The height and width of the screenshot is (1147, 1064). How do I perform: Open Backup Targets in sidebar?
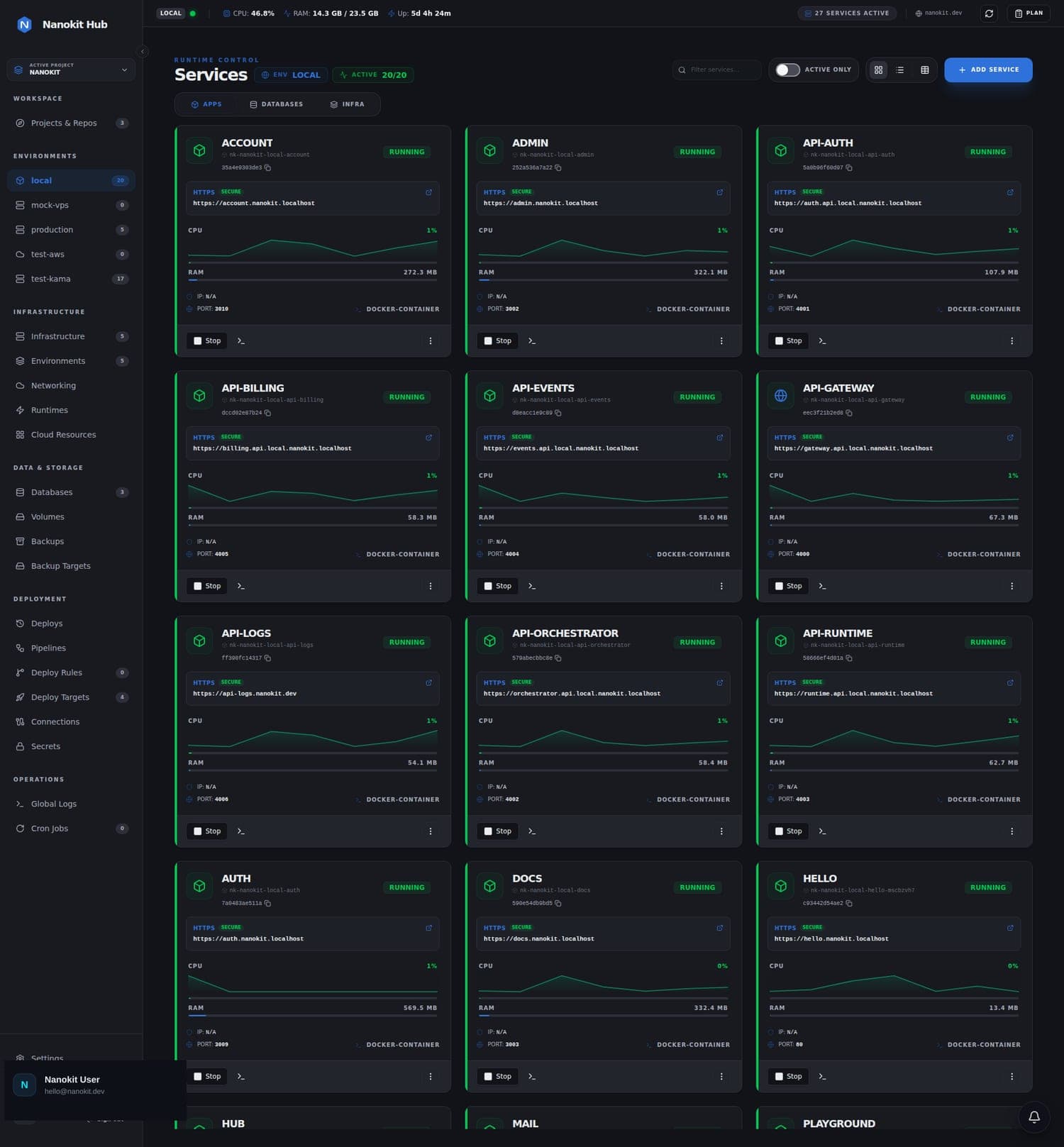(x=71, y=566)
